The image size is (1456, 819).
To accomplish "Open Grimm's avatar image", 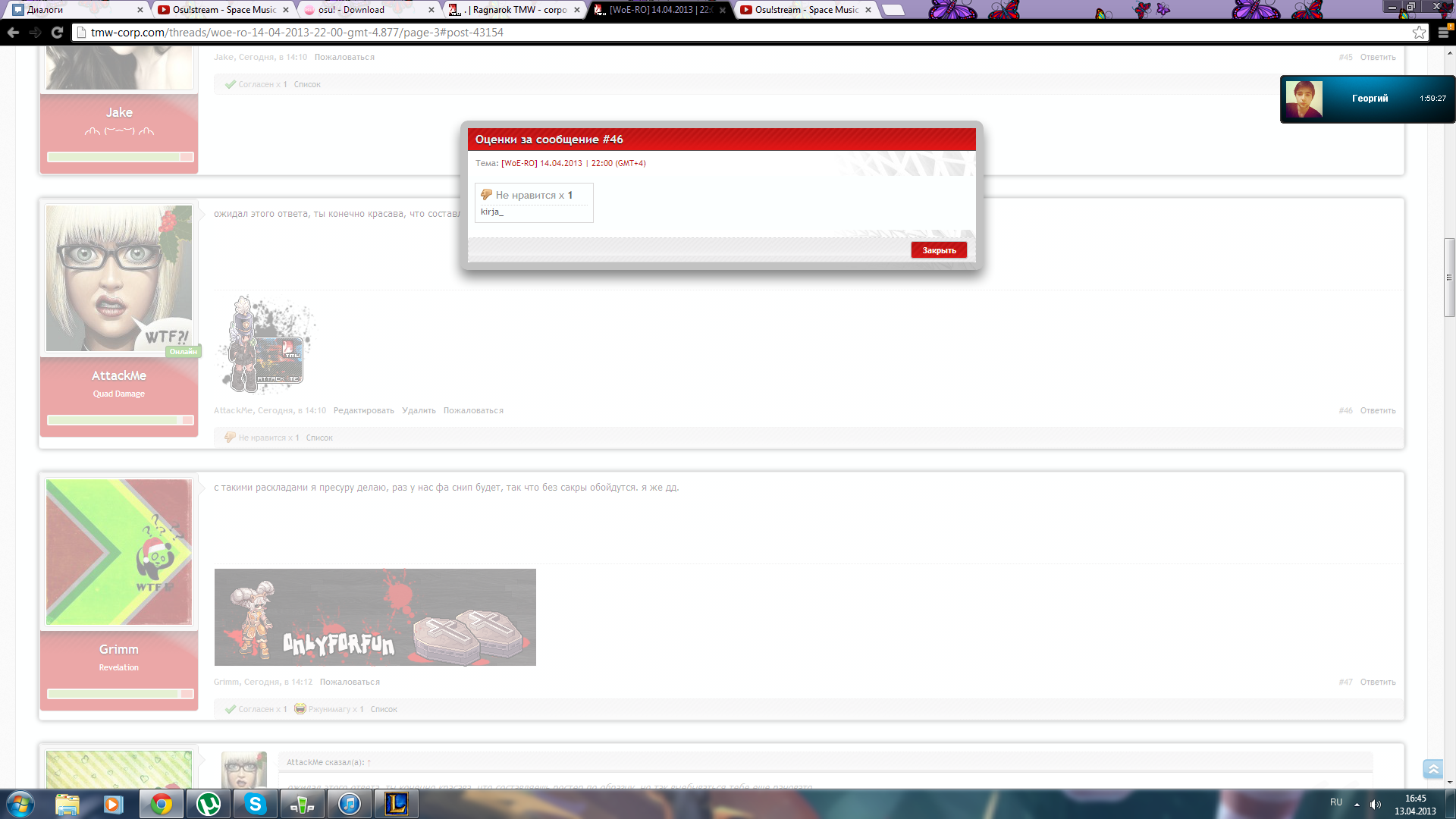I will 119,552.
